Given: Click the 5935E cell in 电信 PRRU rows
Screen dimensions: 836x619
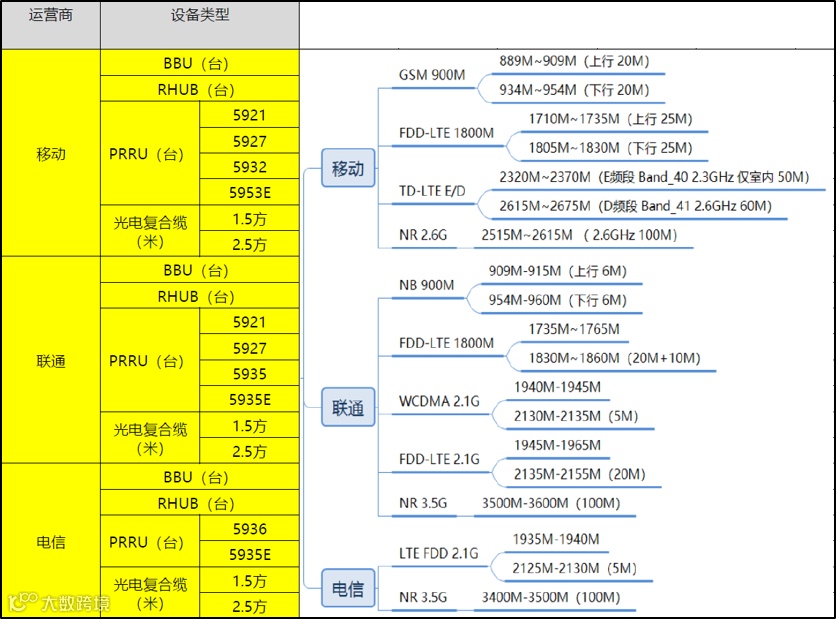Looking at the screenshot, I should pyautogui.click(x=250, y=554).
